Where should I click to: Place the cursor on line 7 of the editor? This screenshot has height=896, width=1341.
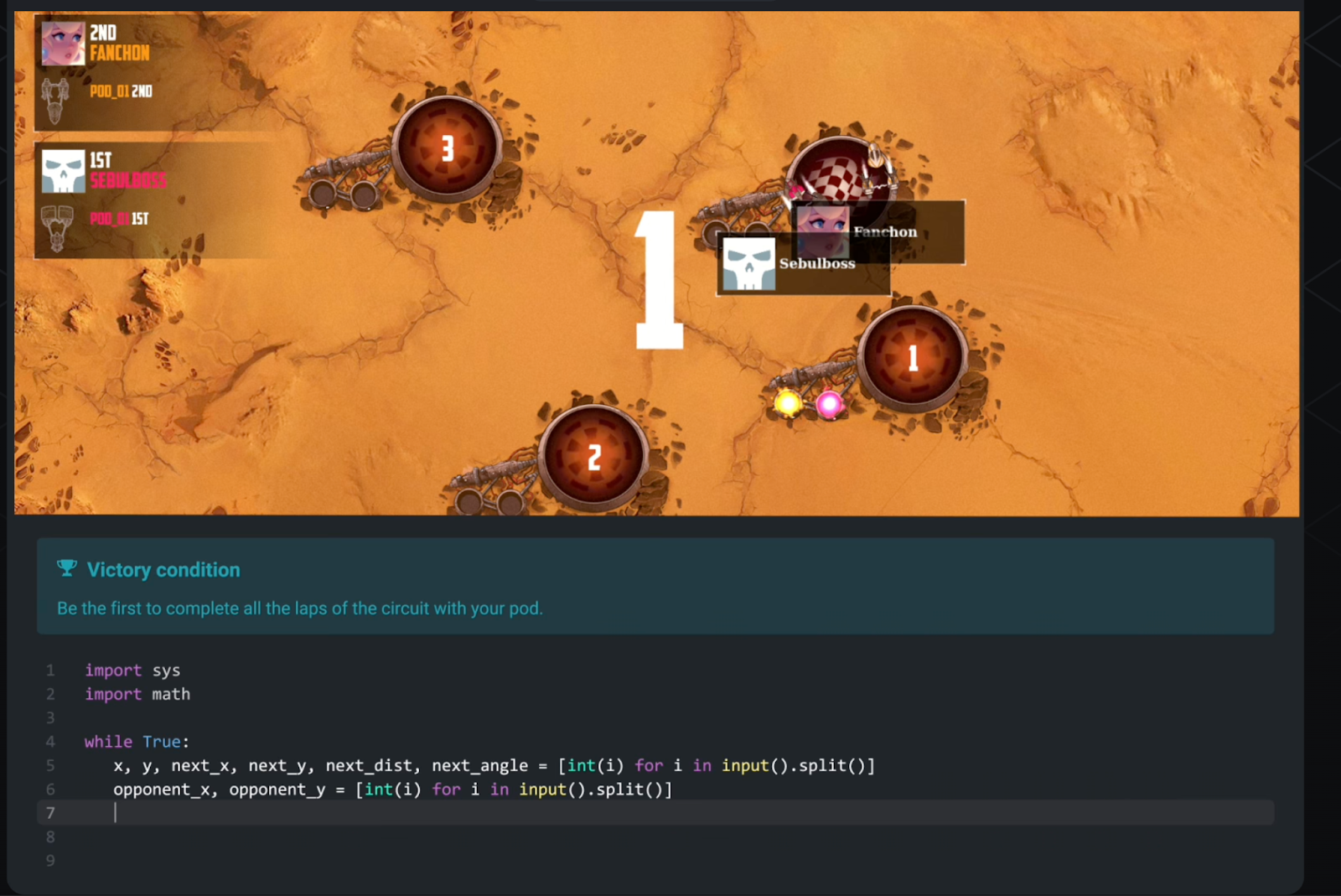point(117,813)
